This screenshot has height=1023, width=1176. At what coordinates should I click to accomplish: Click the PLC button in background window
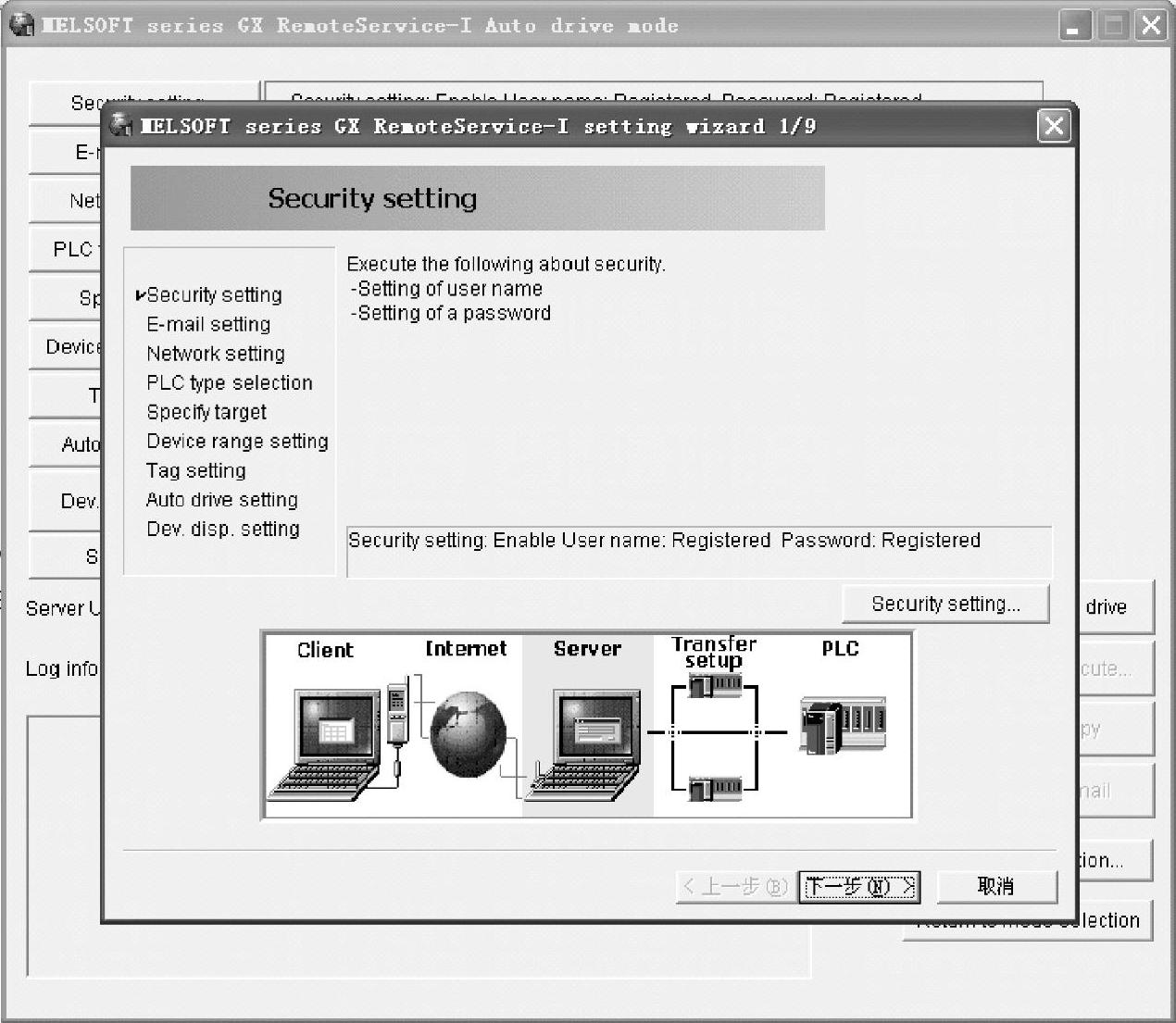[x=67, y=249]
